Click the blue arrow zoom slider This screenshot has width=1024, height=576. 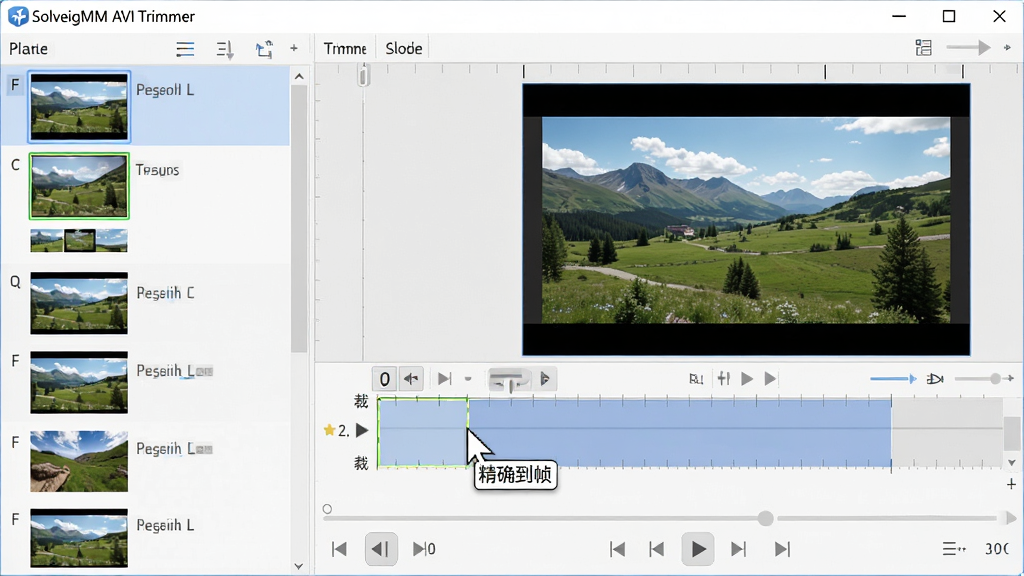[x=893, y=379]
